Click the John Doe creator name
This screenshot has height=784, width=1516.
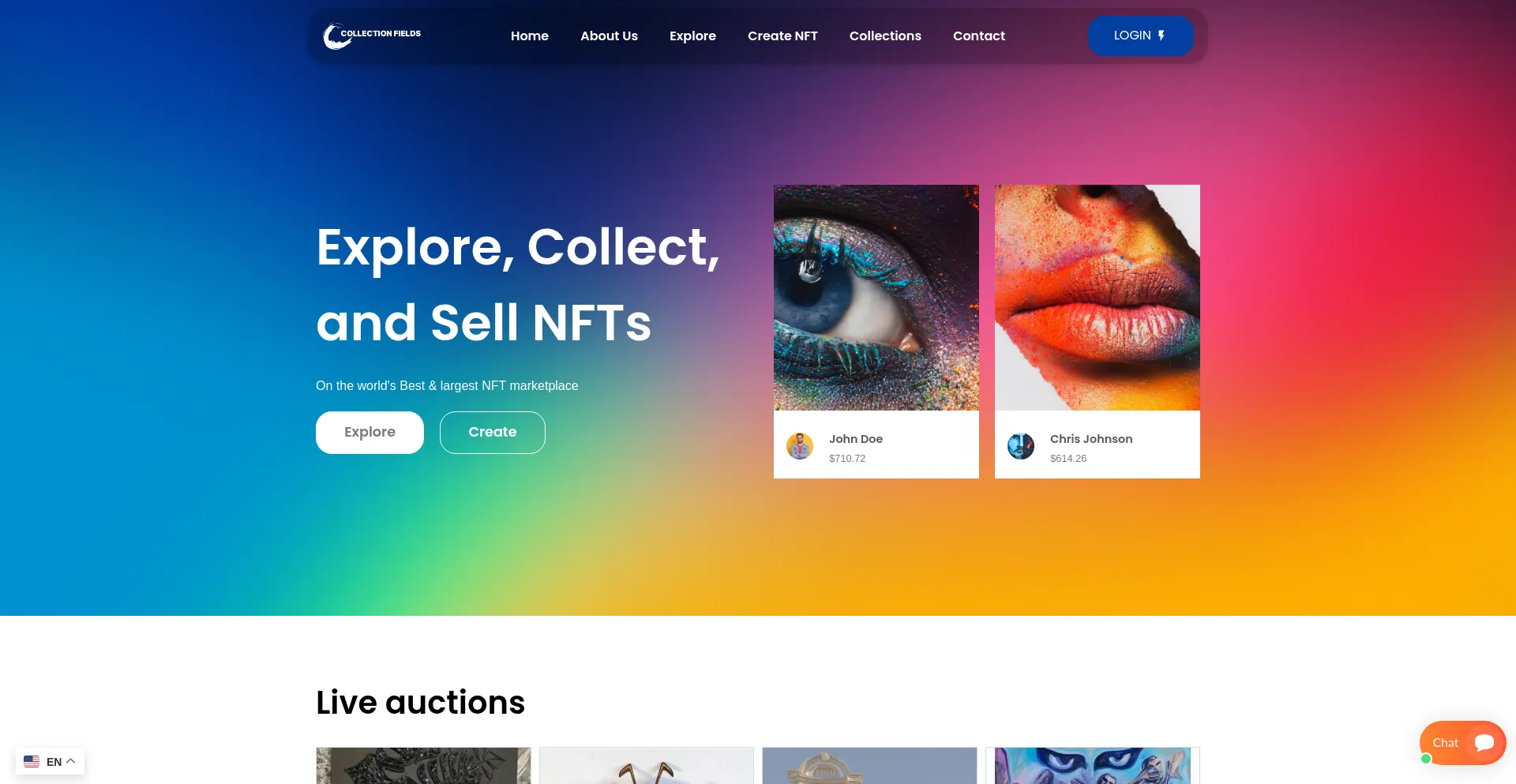pos(856,439)
